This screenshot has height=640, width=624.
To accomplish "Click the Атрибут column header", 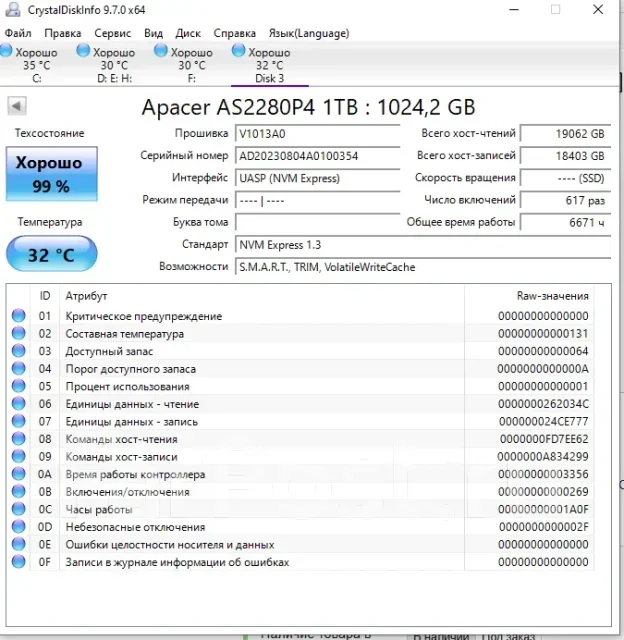I will tap(87, 296).
